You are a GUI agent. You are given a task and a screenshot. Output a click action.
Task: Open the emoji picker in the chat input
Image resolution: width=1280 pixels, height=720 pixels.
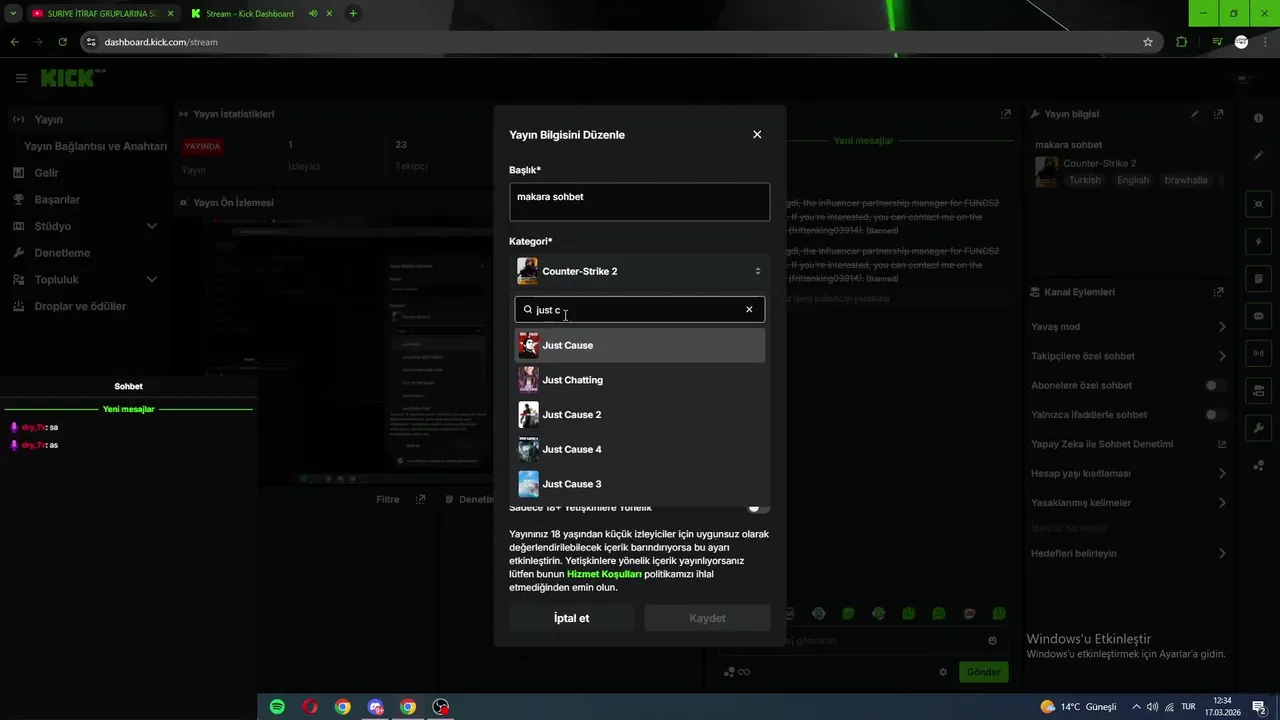coord(992,641)
